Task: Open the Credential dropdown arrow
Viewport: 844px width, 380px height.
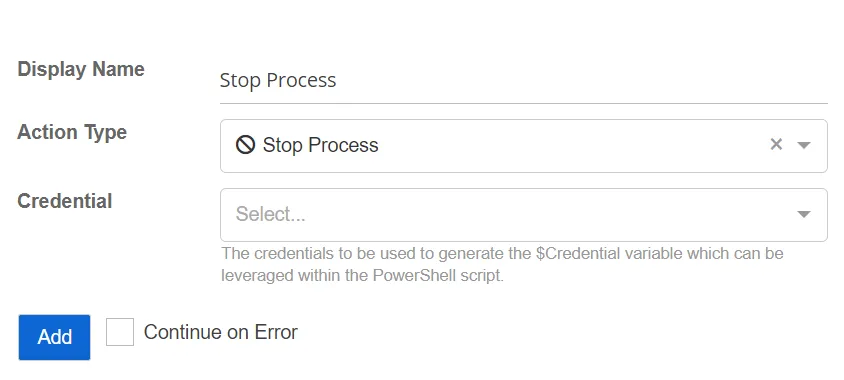Action: point(804,214)
